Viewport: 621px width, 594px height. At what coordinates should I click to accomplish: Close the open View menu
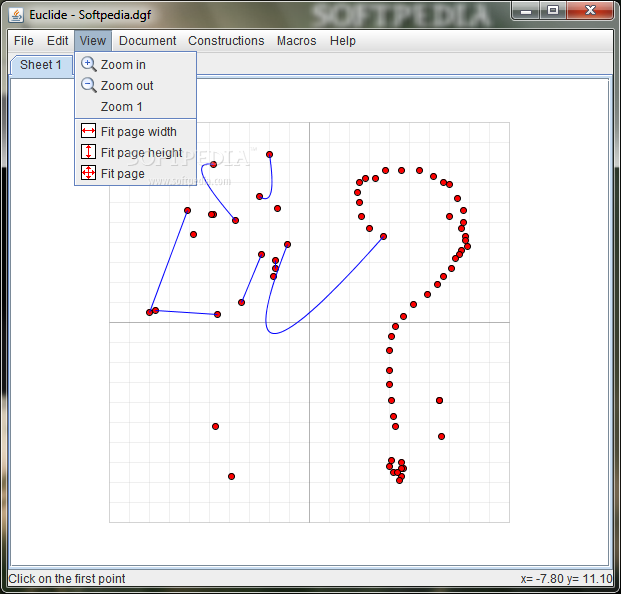pyautogui.click(x=93, y=41)
